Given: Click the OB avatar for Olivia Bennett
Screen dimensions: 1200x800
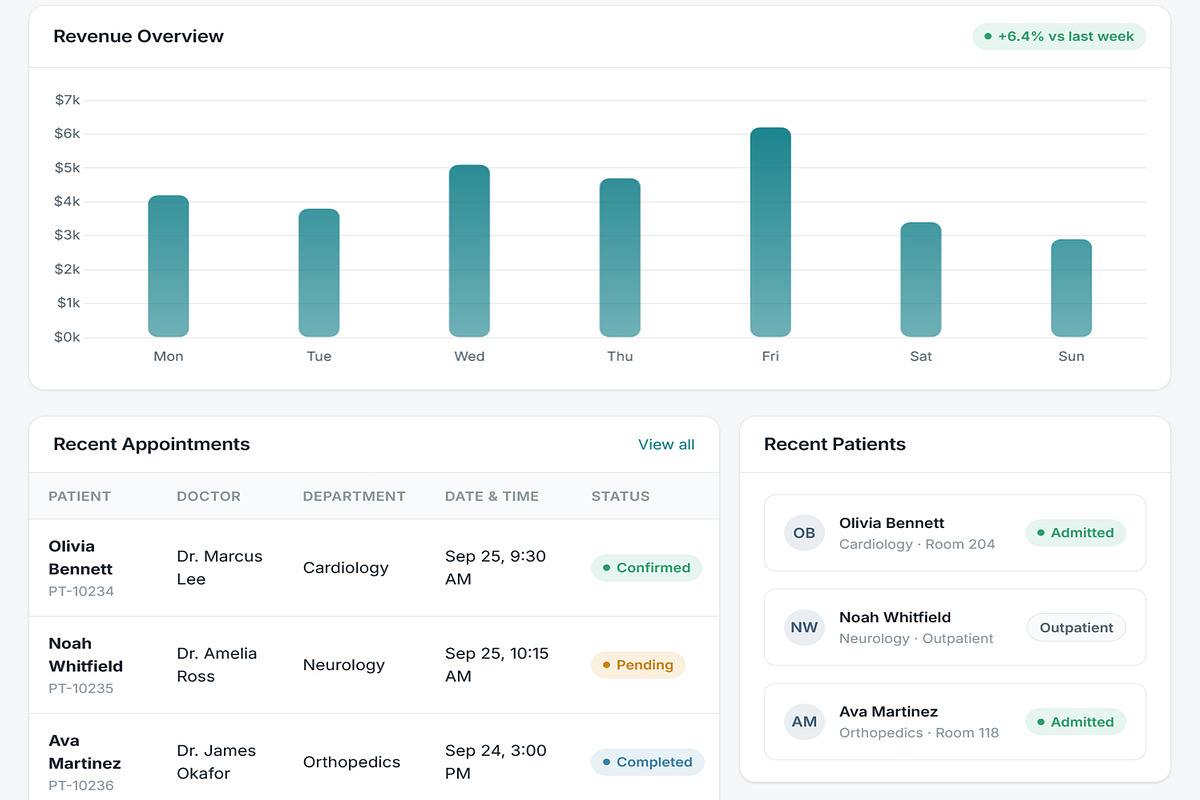Looking at the screenshot, I should 804,533.
